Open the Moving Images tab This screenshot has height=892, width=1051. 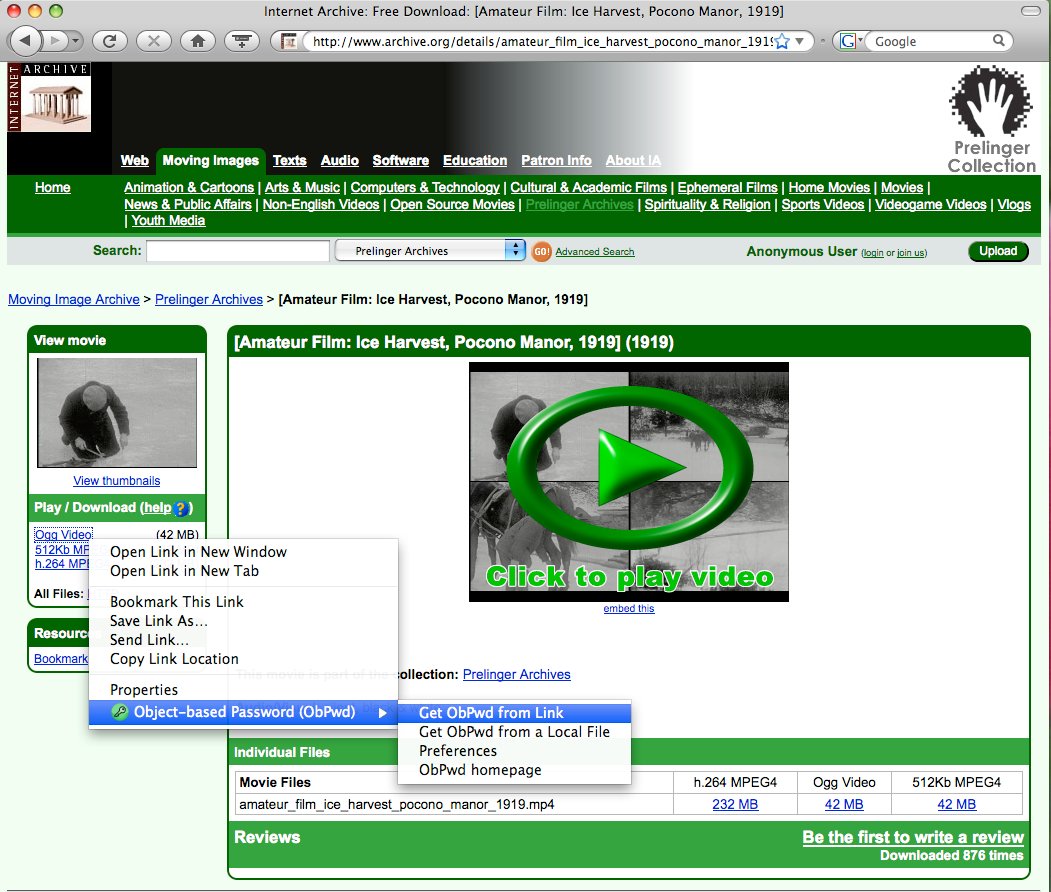coord(210,160)
